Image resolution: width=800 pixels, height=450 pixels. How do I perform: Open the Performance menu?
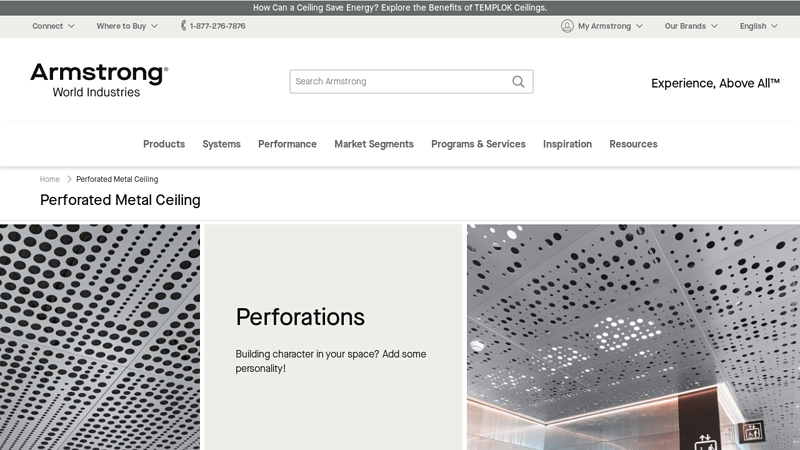pos(287,144)
